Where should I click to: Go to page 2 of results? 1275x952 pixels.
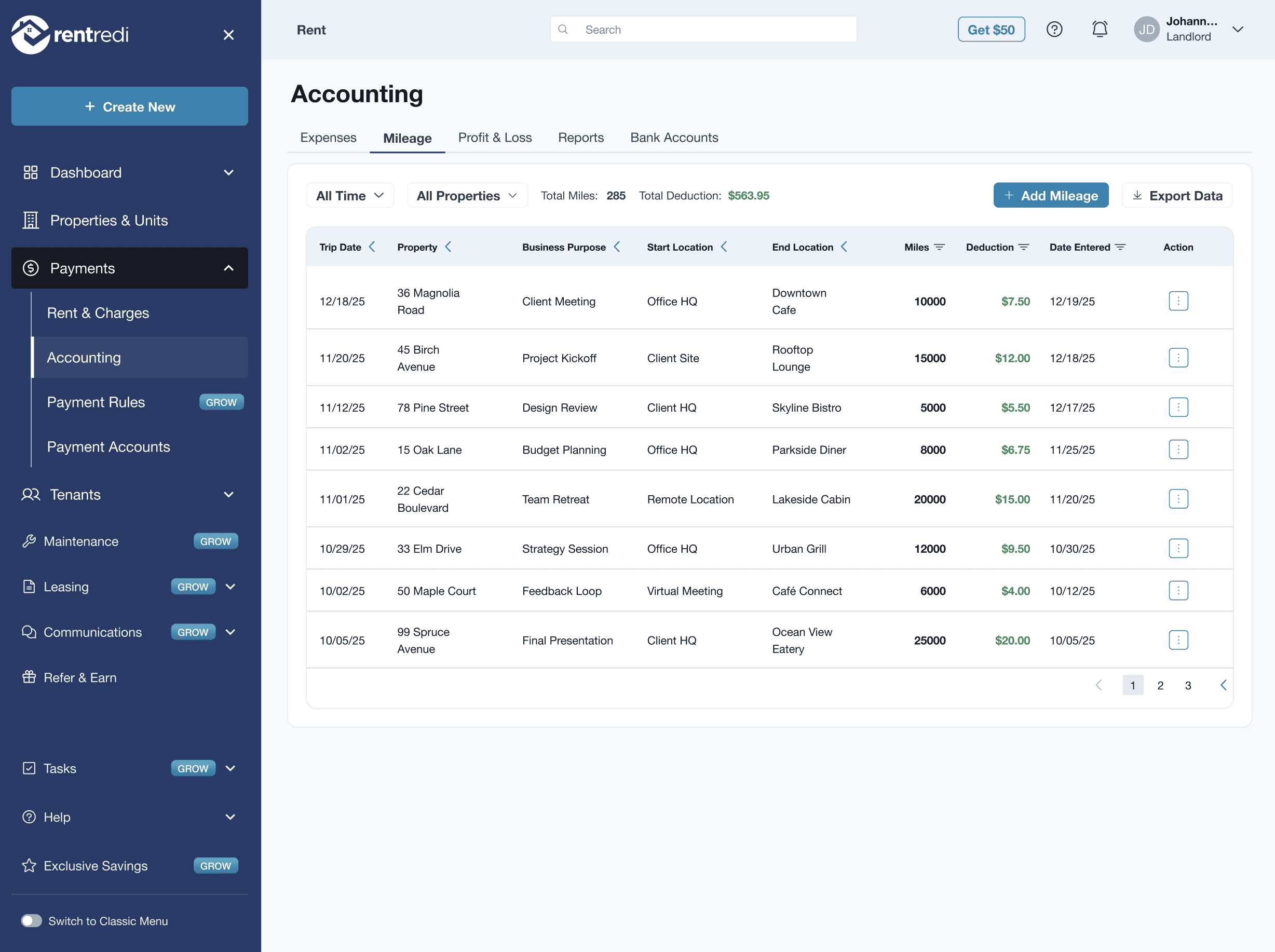coord(1160,685)
